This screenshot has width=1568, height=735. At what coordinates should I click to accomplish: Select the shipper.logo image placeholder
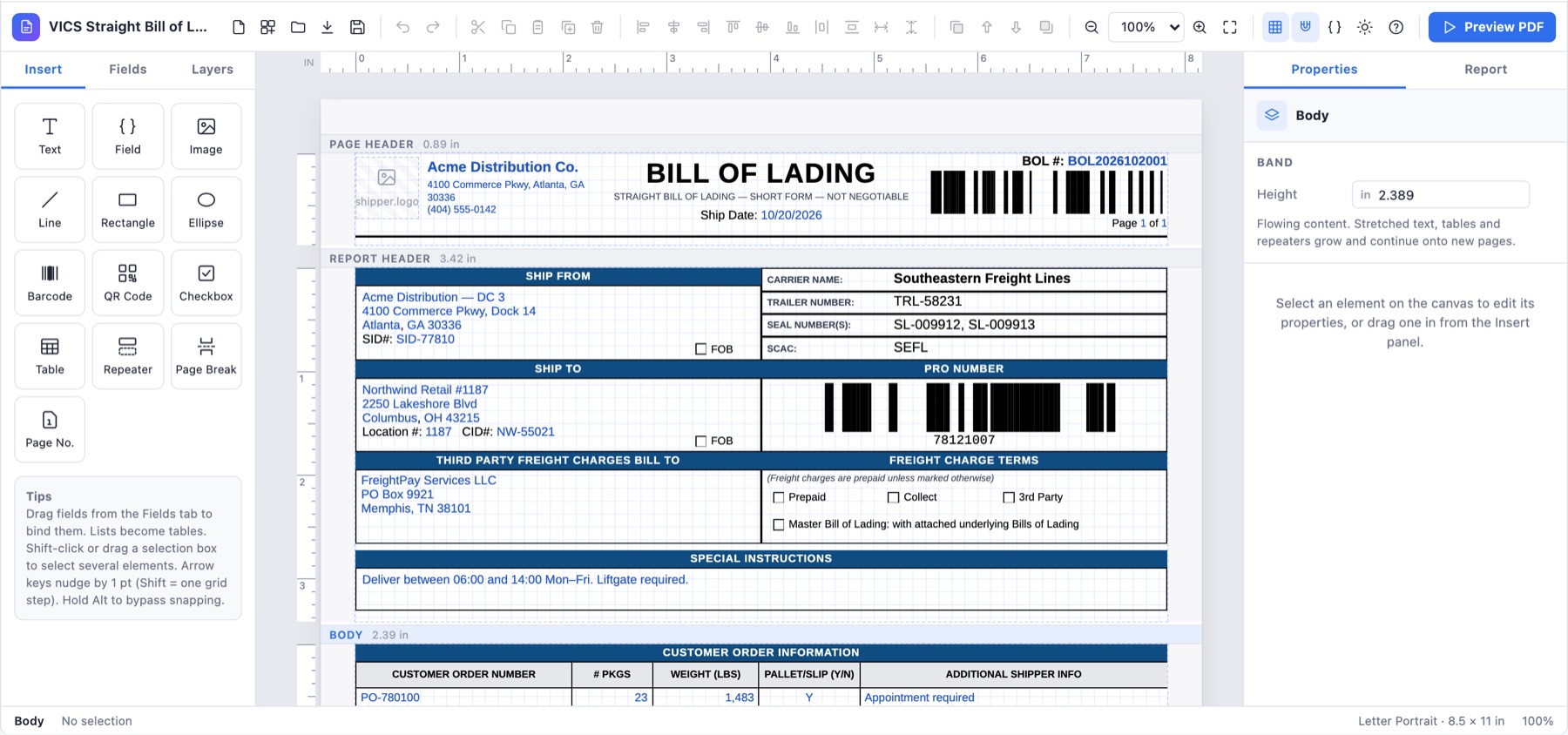pyautogui.click(x=387, y=187)
